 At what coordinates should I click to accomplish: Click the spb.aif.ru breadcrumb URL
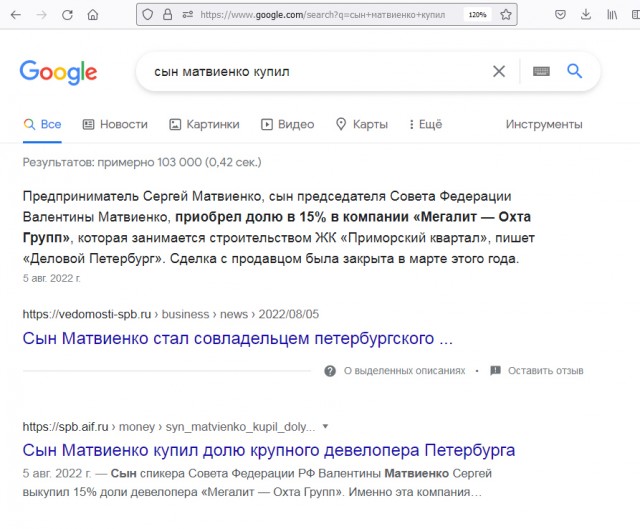[169, 427]
